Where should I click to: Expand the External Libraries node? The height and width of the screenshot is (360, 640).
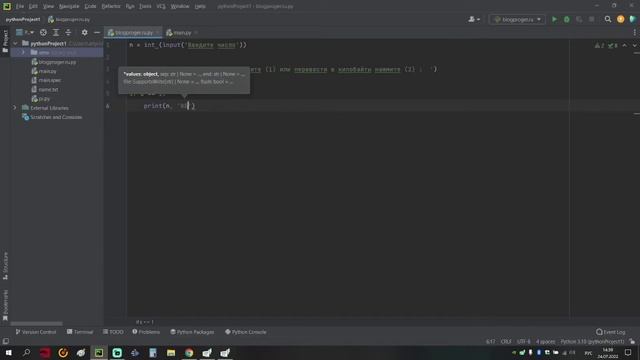(x=15, y=108)
